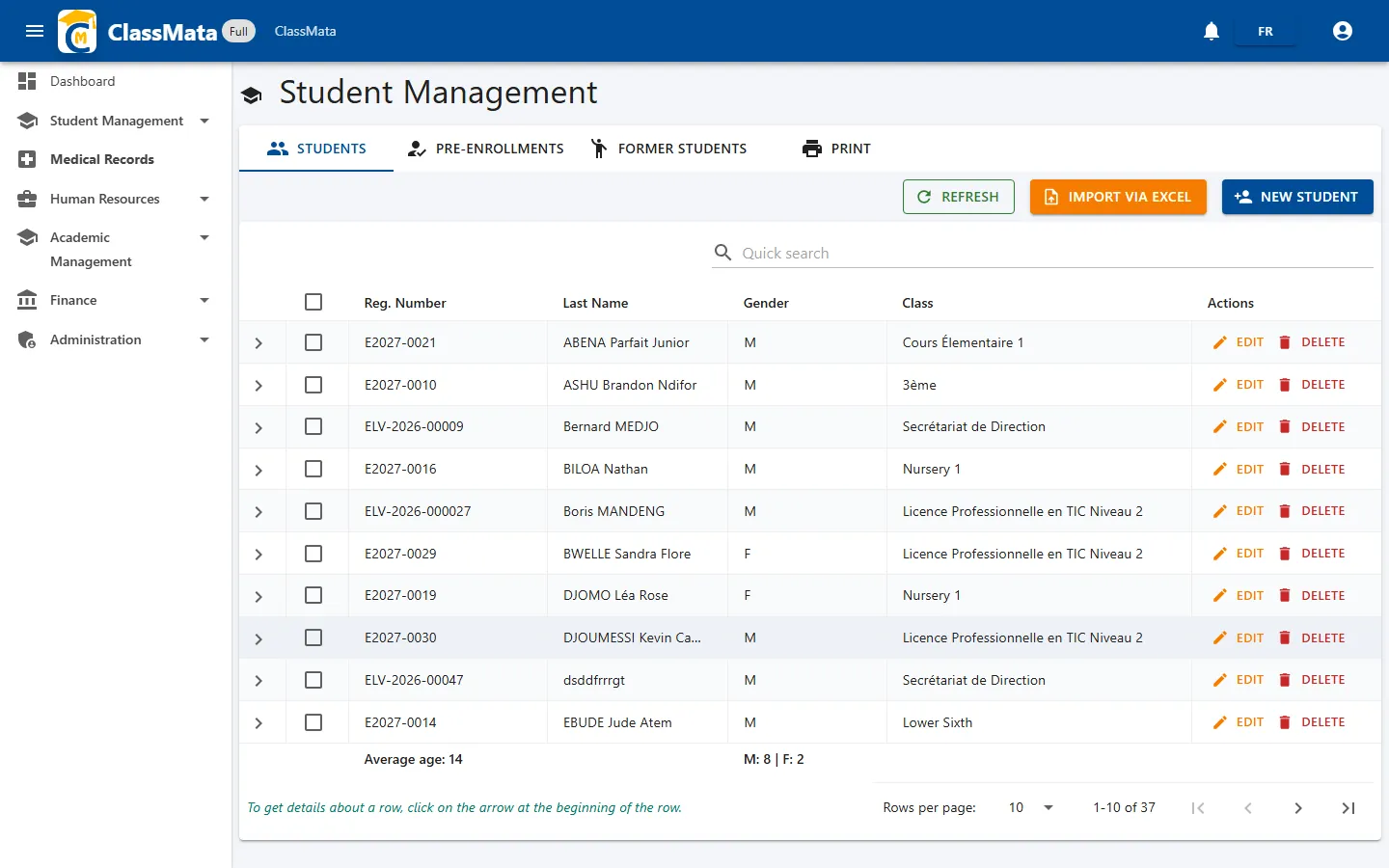Screen dimensions: 1389x868
Task: Expand row details for DJOMO Léa Rose
Action: point(259,597)
